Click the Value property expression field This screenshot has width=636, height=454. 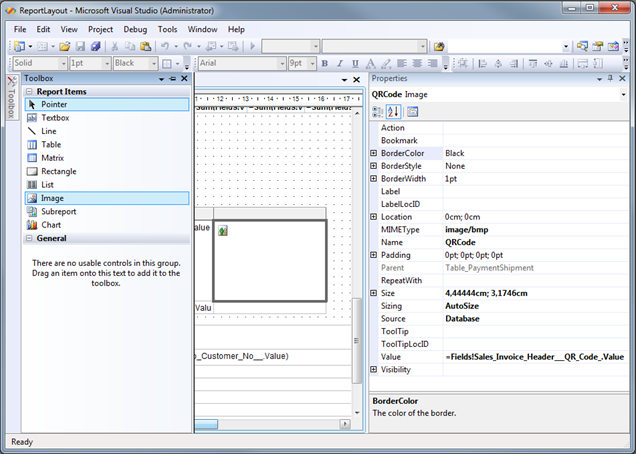pyautogui.click(x=534, y=356)
